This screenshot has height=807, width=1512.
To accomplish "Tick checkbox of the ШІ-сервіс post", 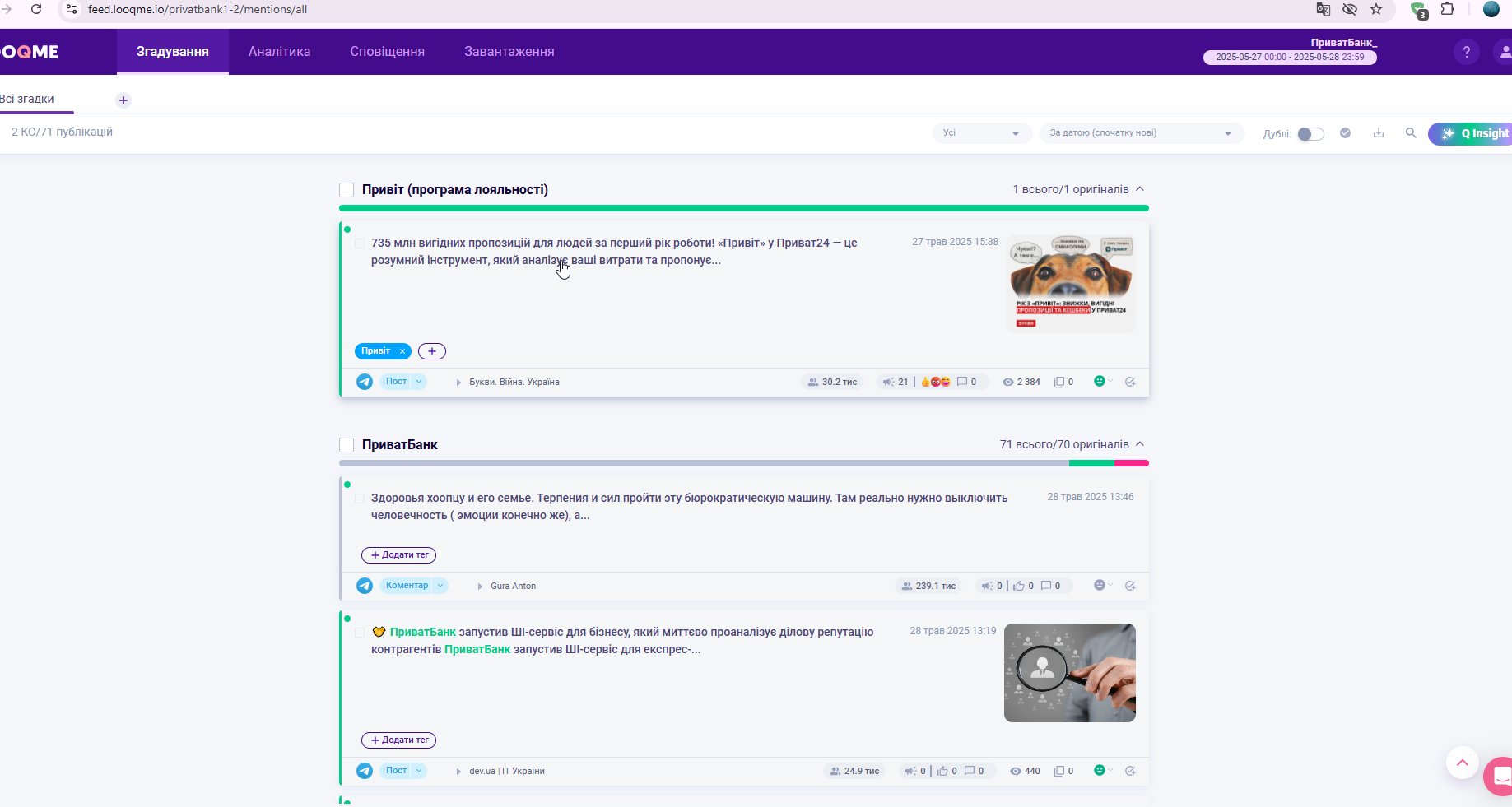I will (360, 633).
